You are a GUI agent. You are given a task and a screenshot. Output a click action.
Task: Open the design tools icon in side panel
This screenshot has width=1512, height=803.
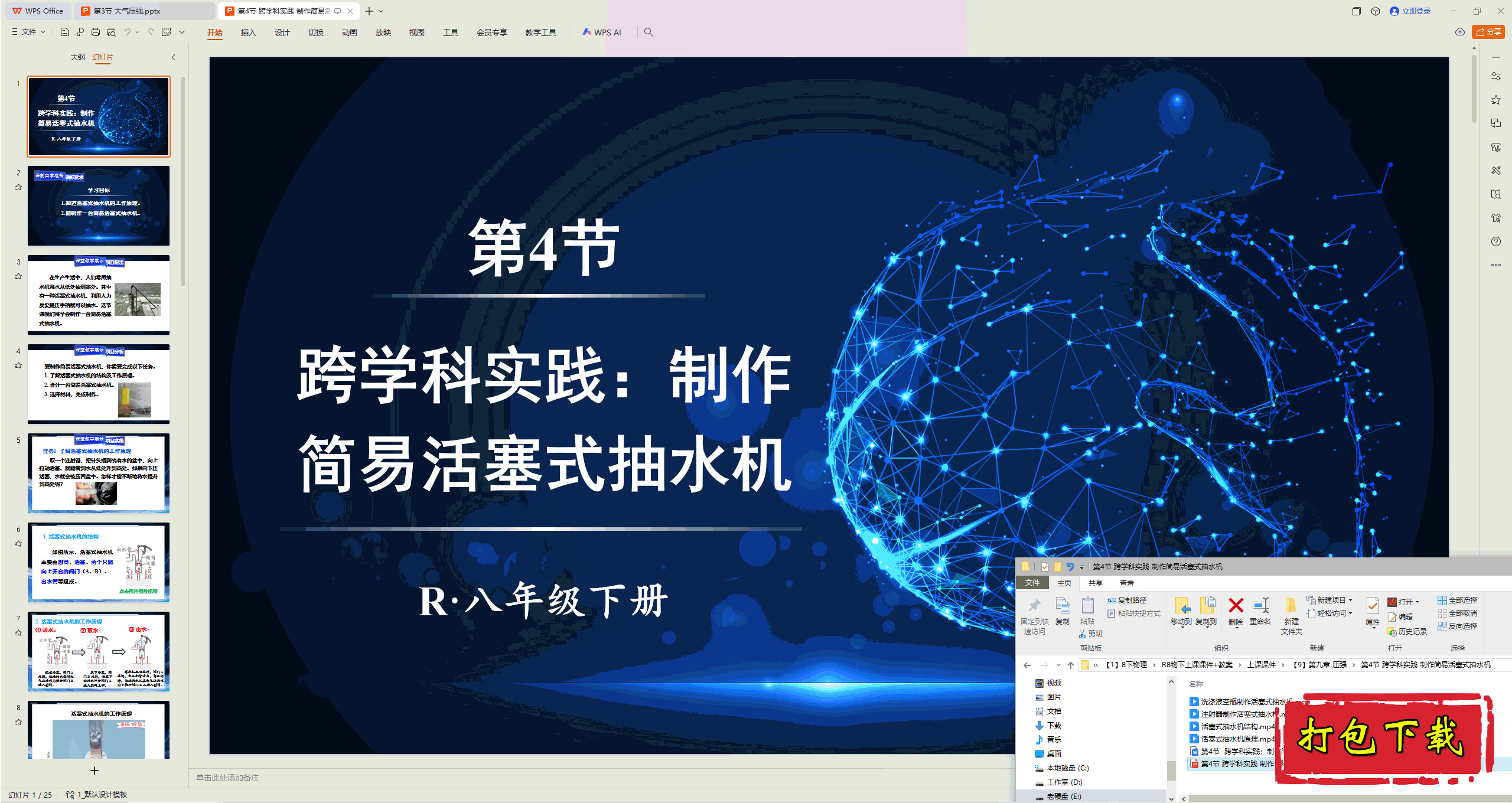pos(1496,171)
